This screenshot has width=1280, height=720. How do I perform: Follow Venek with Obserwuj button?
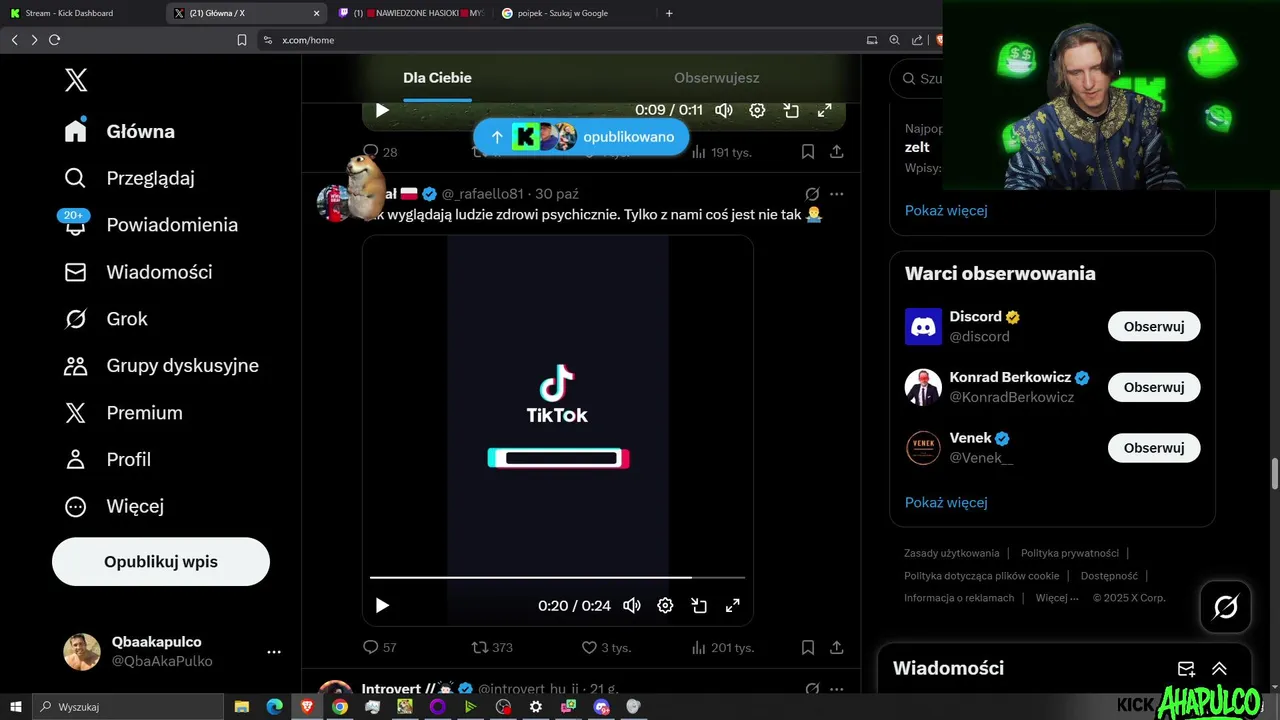click(1154, 448)
